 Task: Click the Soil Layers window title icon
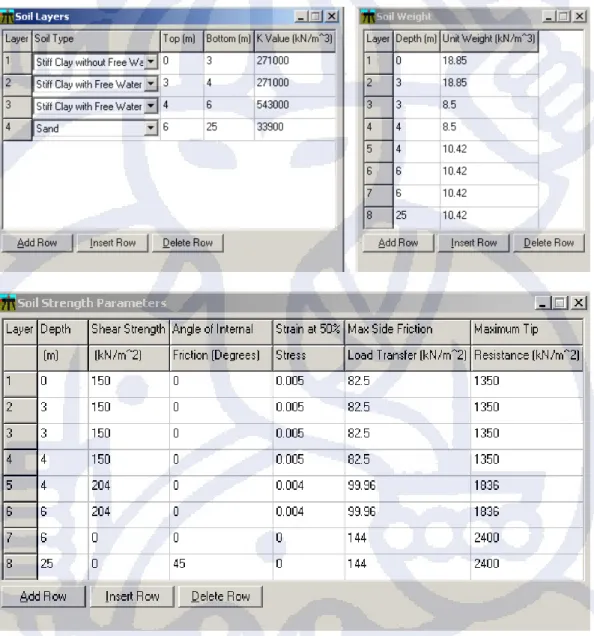7,17
